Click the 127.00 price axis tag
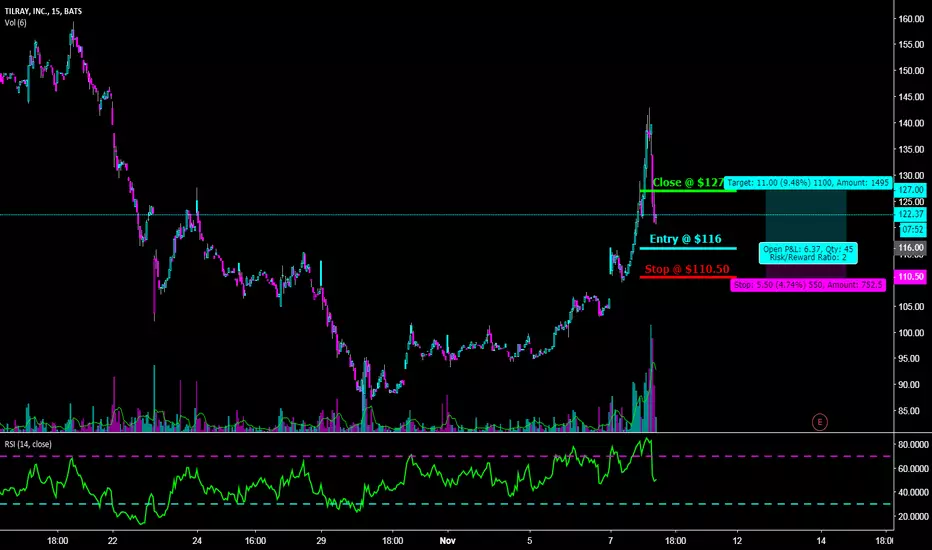 (911, 190)
